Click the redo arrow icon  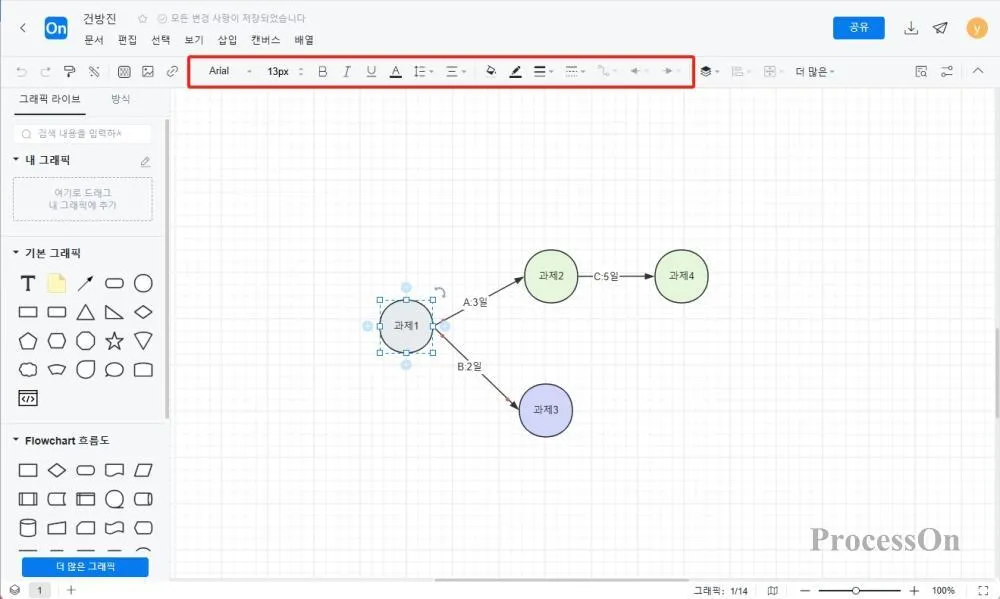click(x=45, y=71)
